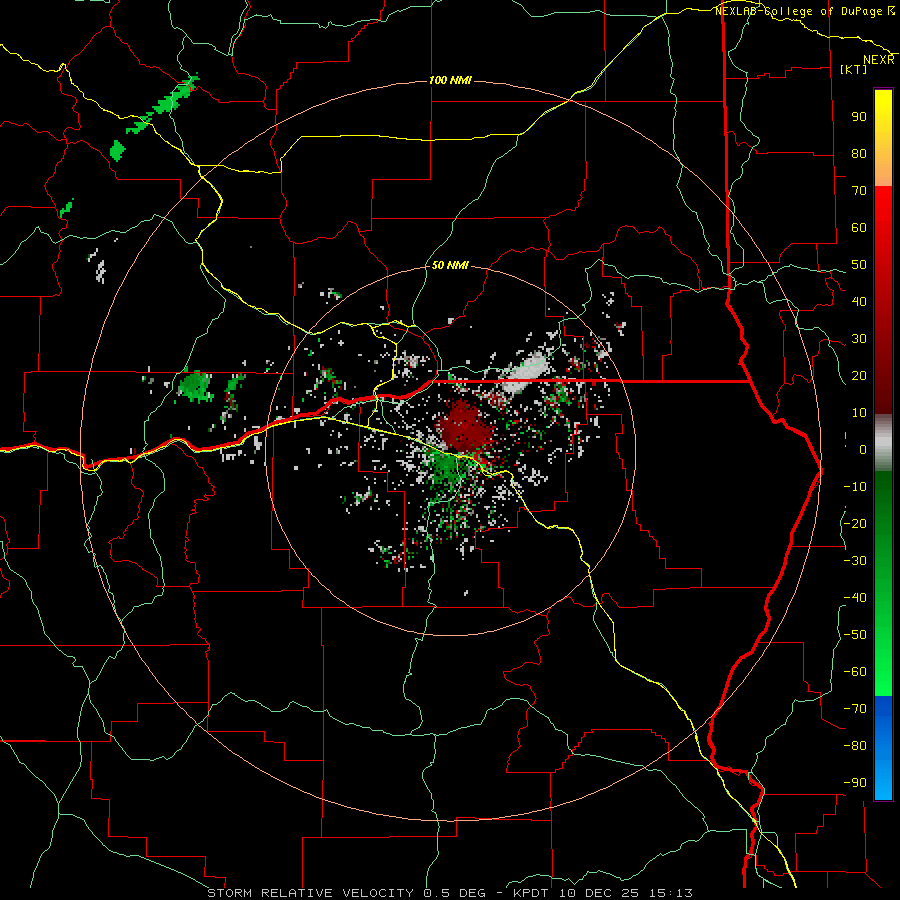Click the large gray oval echo patch
Screen dimensions: 900x900
pos(525,372)
